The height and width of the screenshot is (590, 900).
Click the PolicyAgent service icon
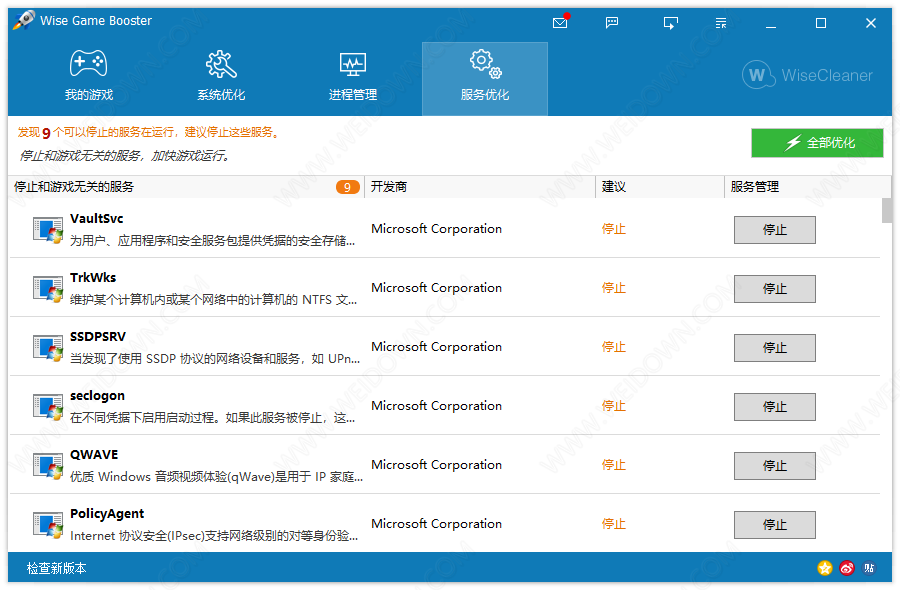[x=48, y=525]
